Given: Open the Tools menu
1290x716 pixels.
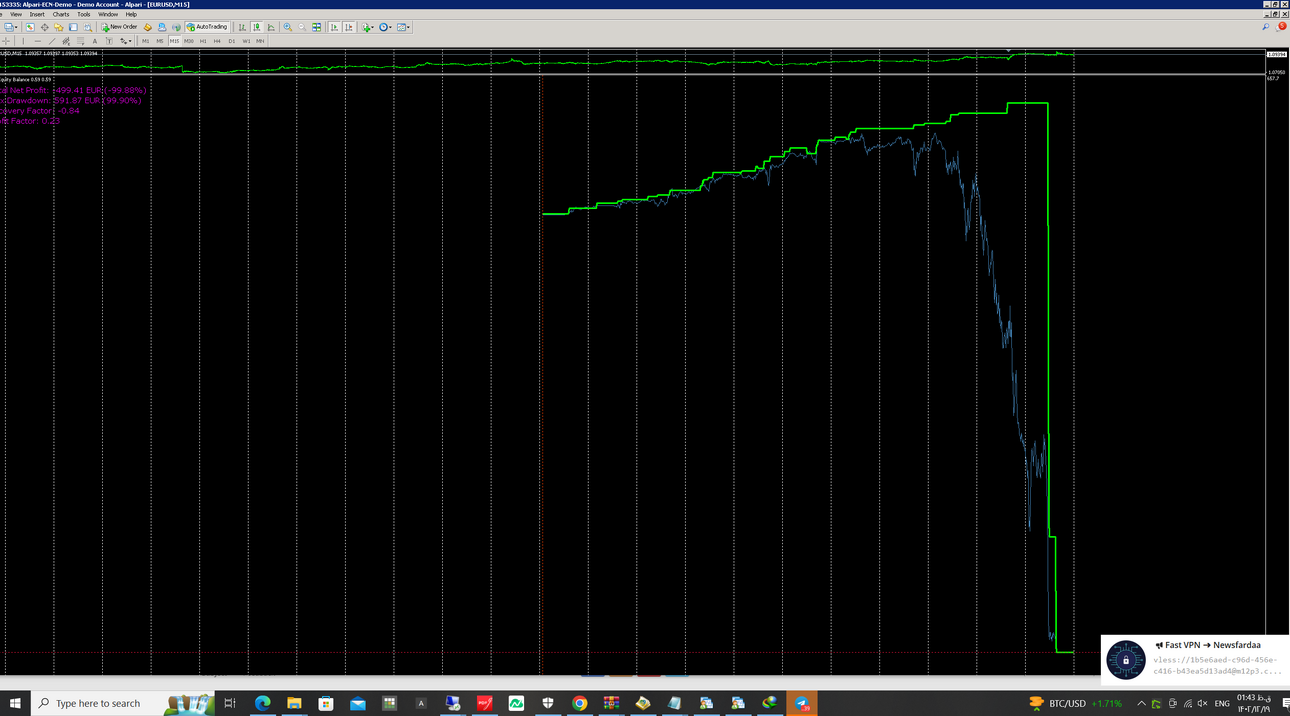Looking at the screenshot, I should click(84, 14).
